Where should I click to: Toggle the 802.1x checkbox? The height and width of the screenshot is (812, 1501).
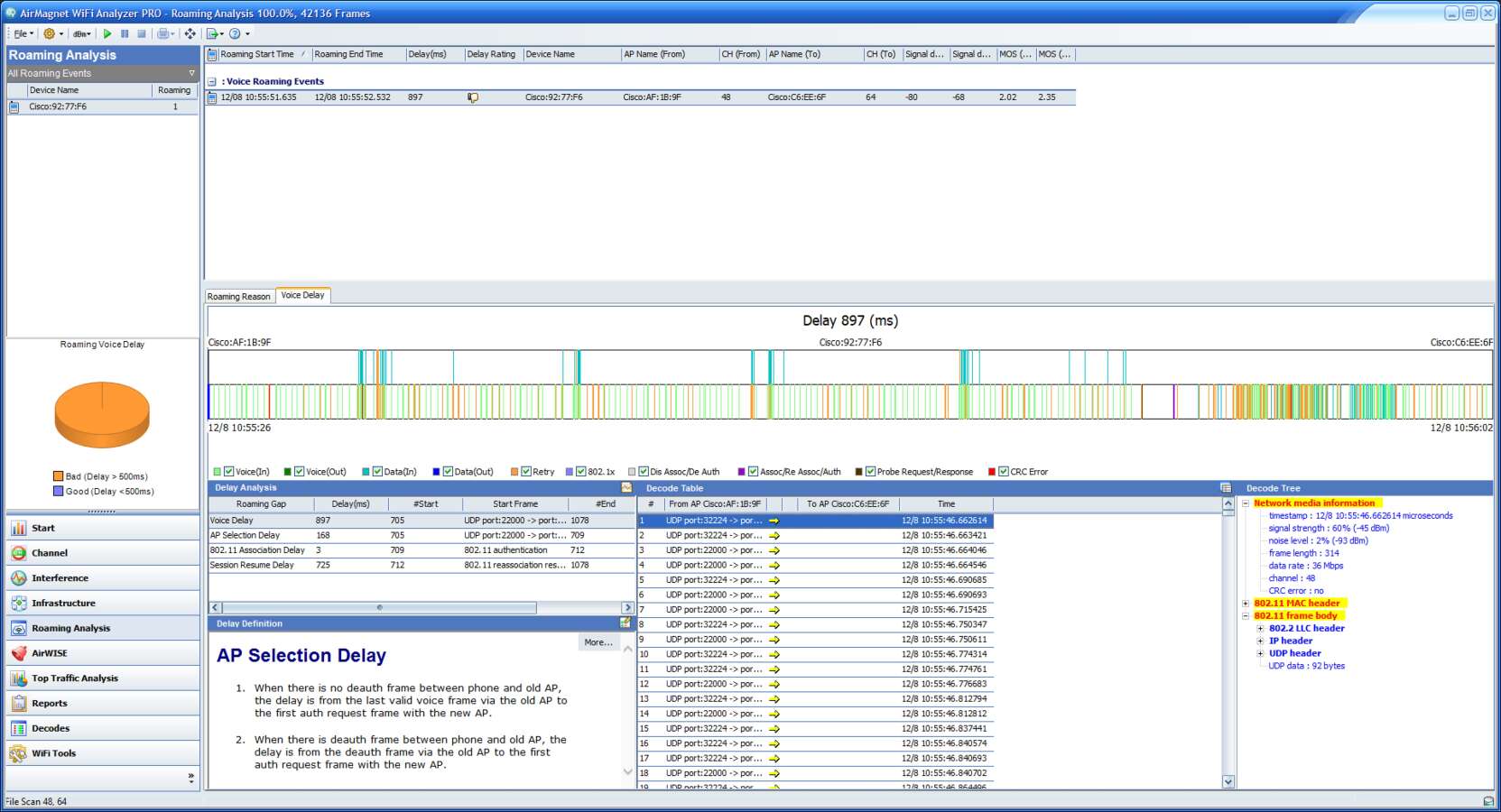coord(581,471)
